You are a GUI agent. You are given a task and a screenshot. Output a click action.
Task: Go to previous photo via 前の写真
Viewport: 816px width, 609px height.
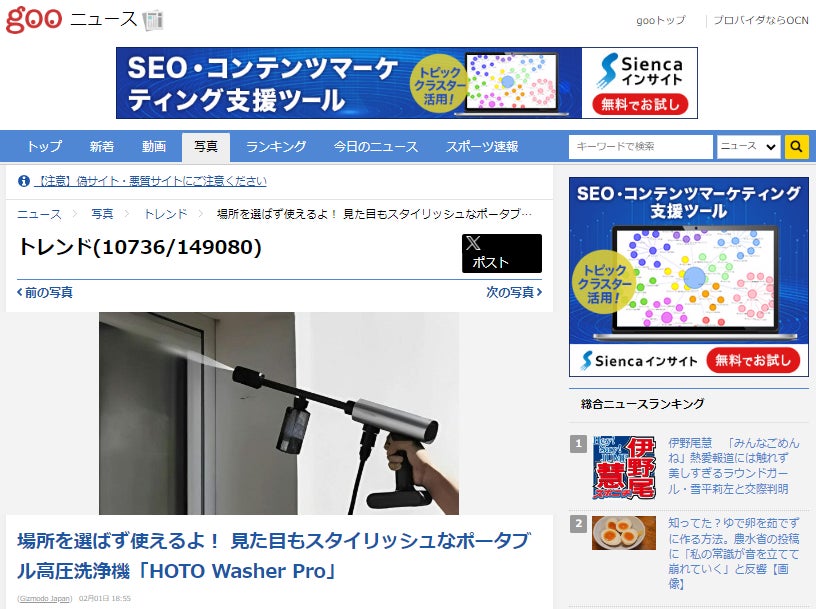pyautogui.click(x=45, y=293)
